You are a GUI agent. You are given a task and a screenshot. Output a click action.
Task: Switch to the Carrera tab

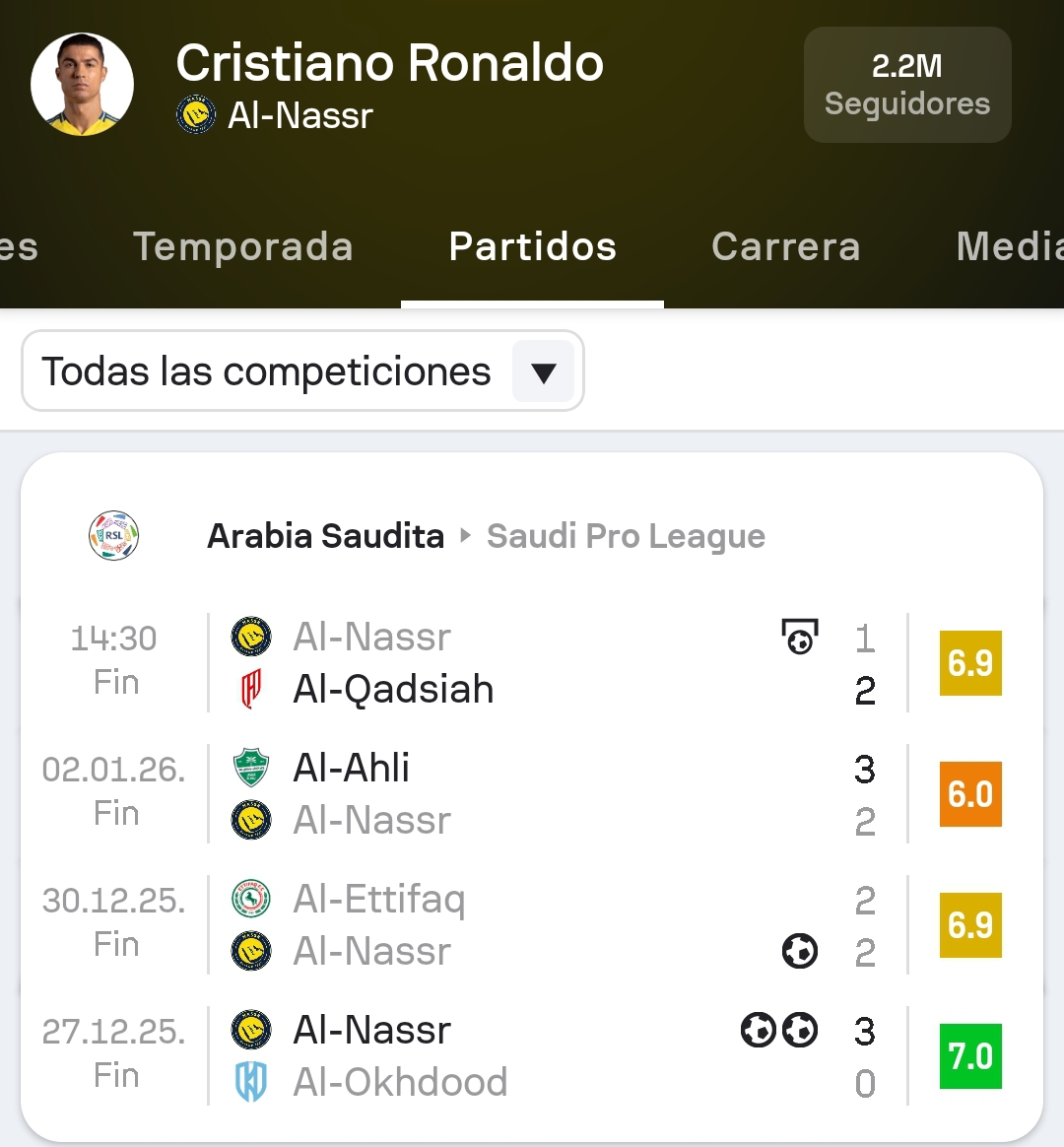[786, 246]
